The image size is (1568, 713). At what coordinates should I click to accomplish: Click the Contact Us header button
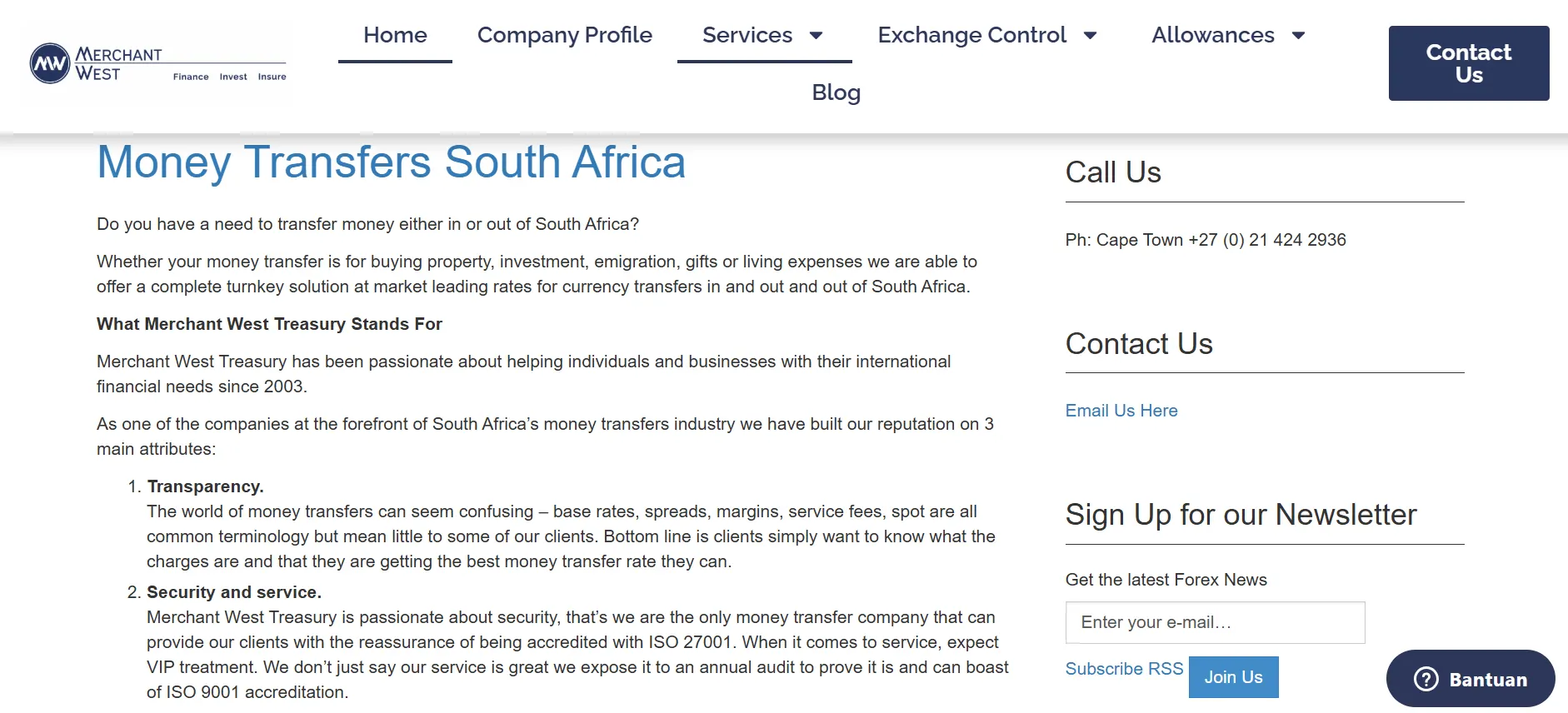point(1469,63)
